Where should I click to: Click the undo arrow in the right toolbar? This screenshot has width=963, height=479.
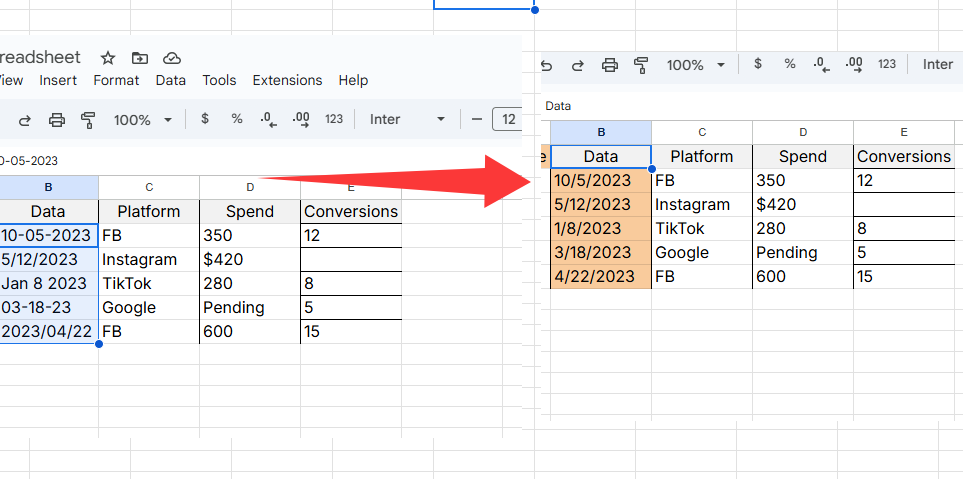click(546, 65)
